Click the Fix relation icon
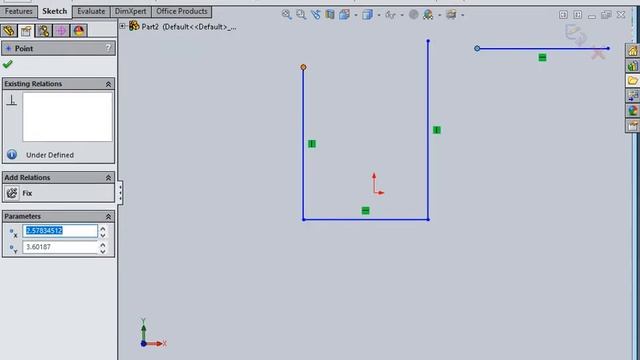The width and height of the screenshot is (640, 360). coord(12,193)
